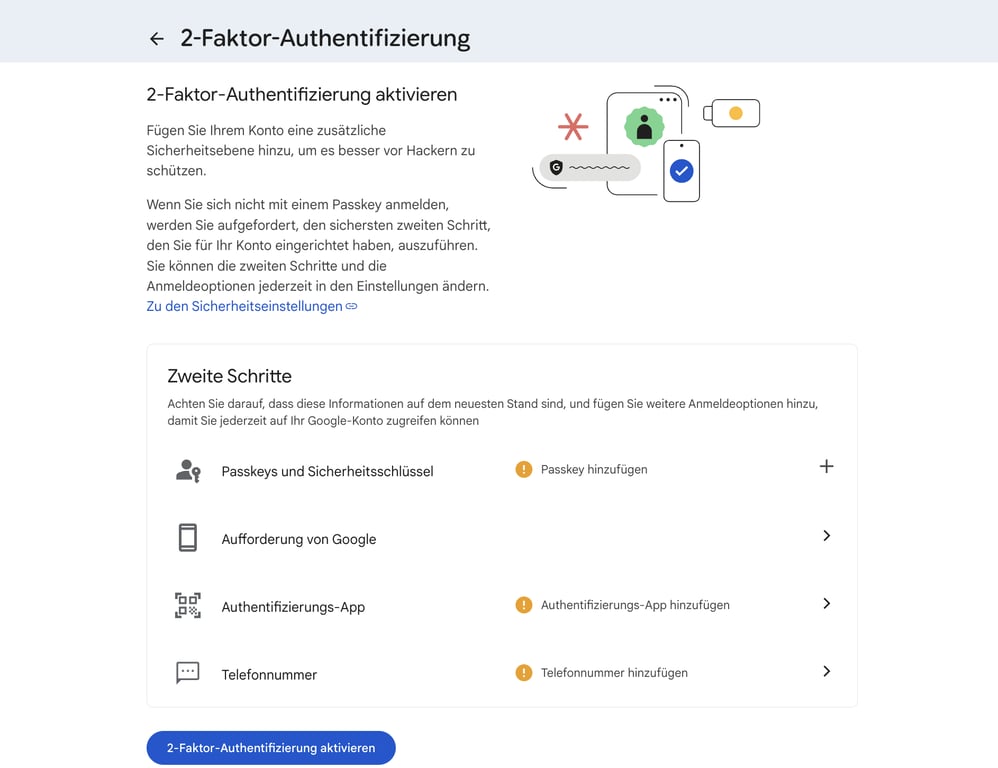Click the warning icon beside Passkey hinzufügen

click(x=523, y=468)
